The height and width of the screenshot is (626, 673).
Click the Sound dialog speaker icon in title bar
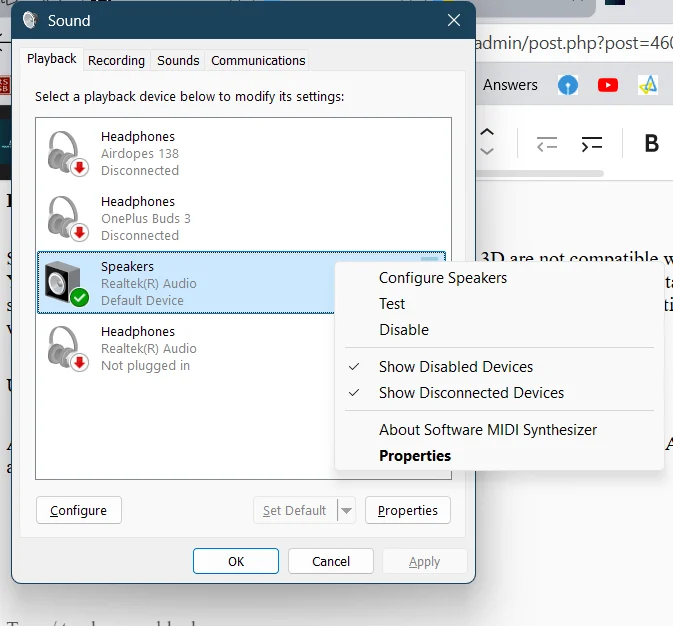pyautogui.click(x=30, y=20)
